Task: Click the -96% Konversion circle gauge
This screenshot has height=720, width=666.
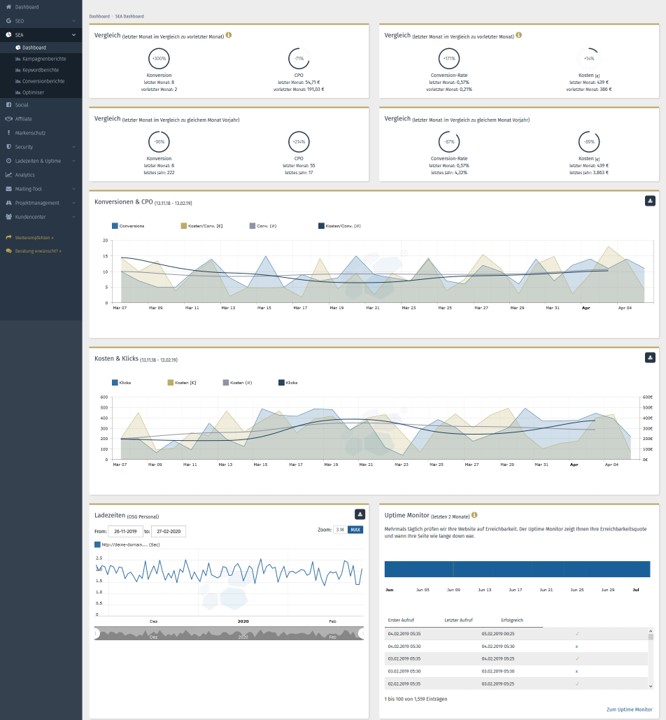Action: coord(159,142)
